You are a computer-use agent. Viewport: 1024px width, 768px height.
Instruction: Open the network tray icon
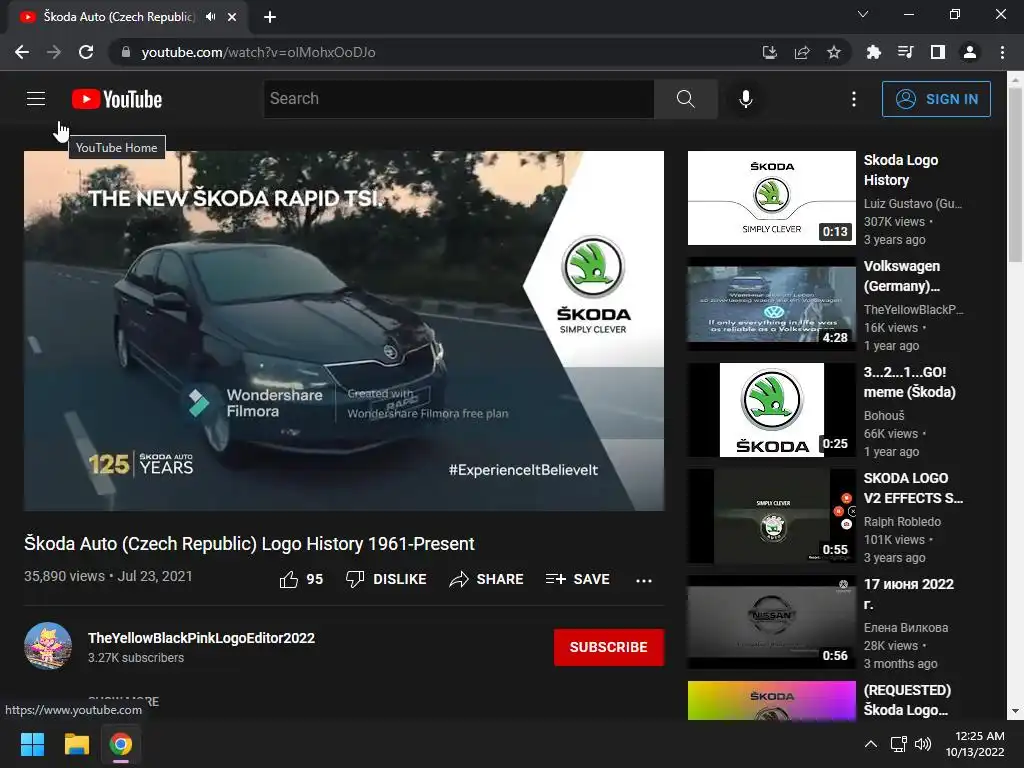899,744
